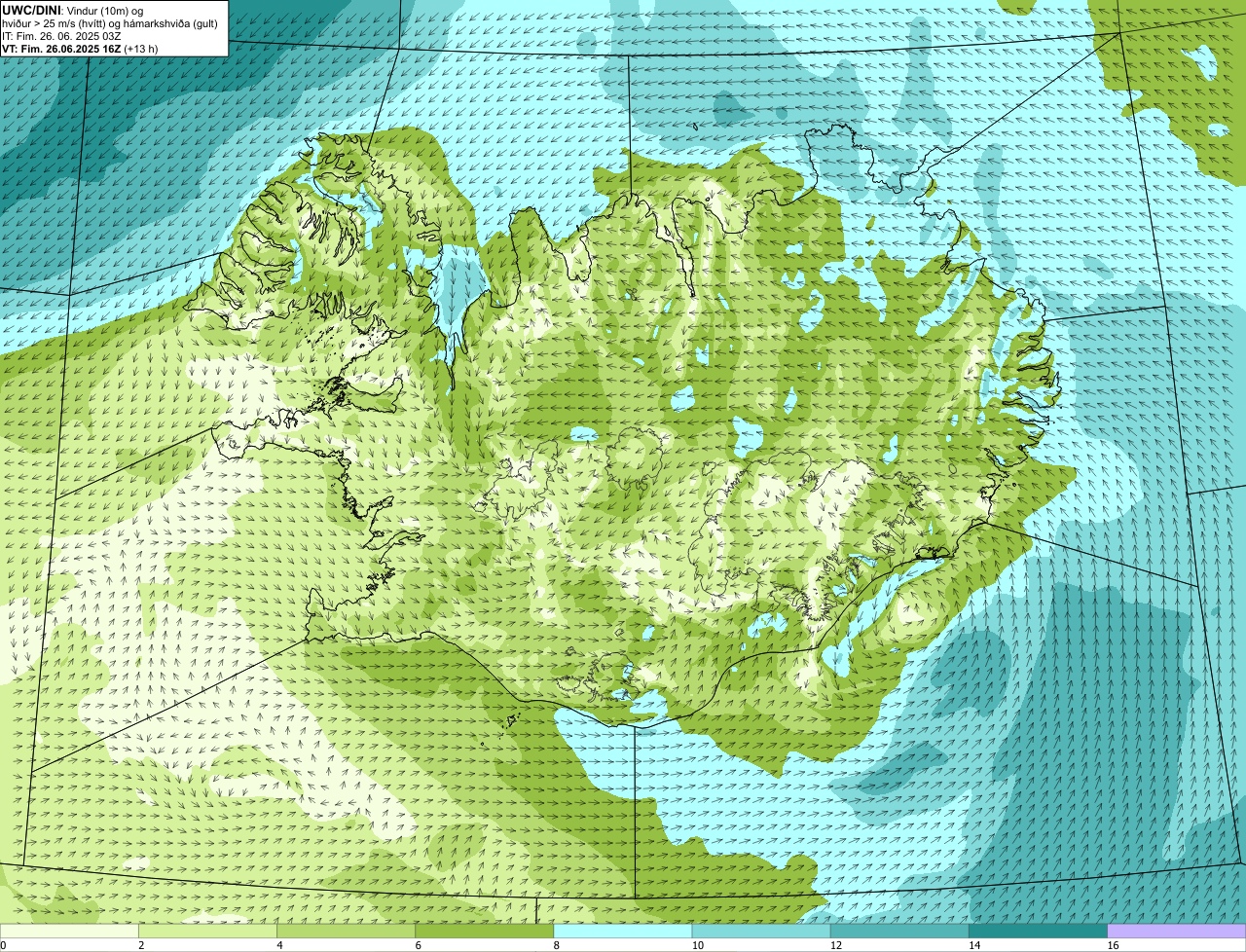Click the legend scale label '2'
The image size is (1246, 952).
(141, 945)
